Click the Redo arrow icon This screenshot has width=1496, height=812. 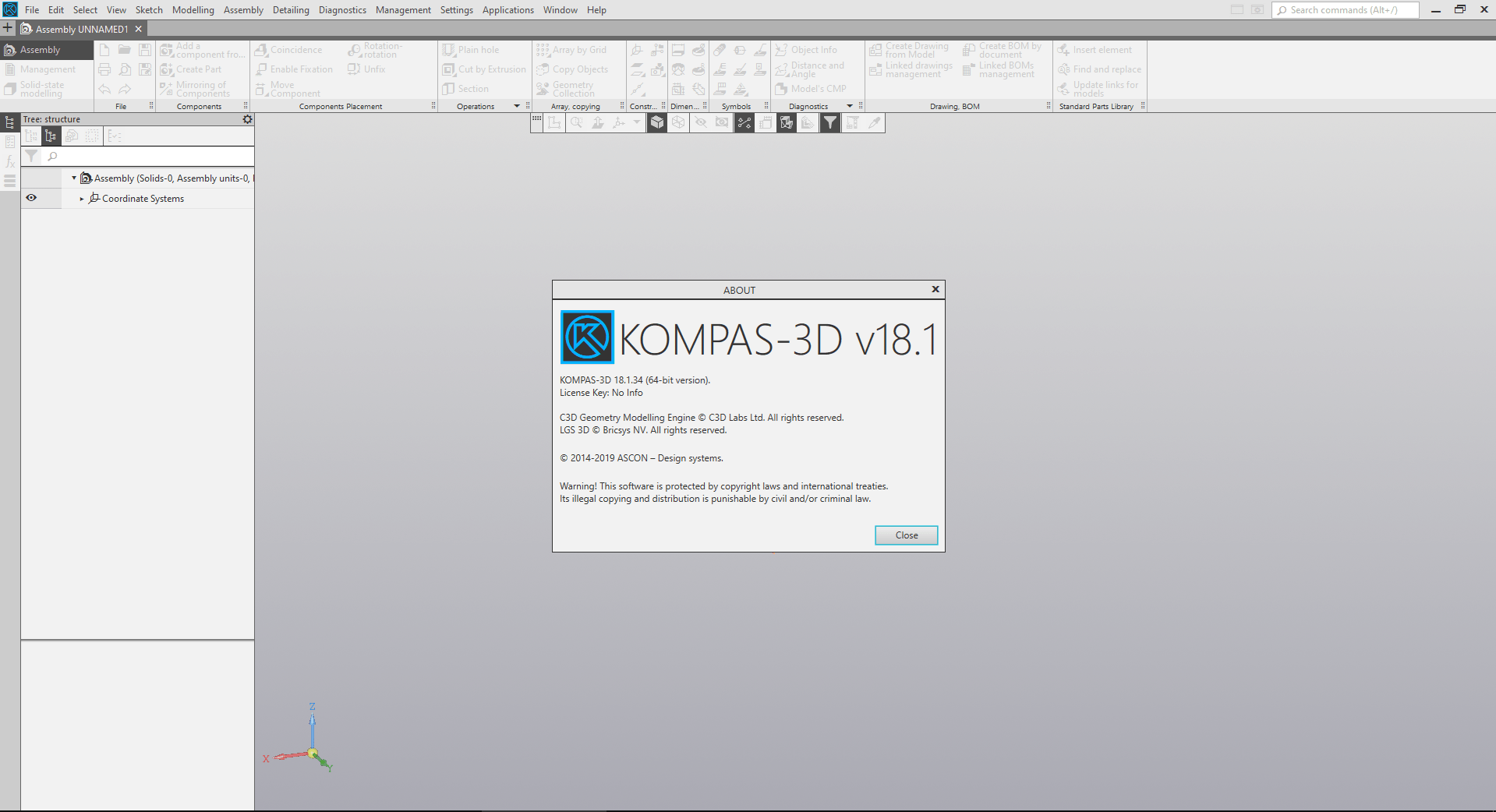tap(125, 89)
